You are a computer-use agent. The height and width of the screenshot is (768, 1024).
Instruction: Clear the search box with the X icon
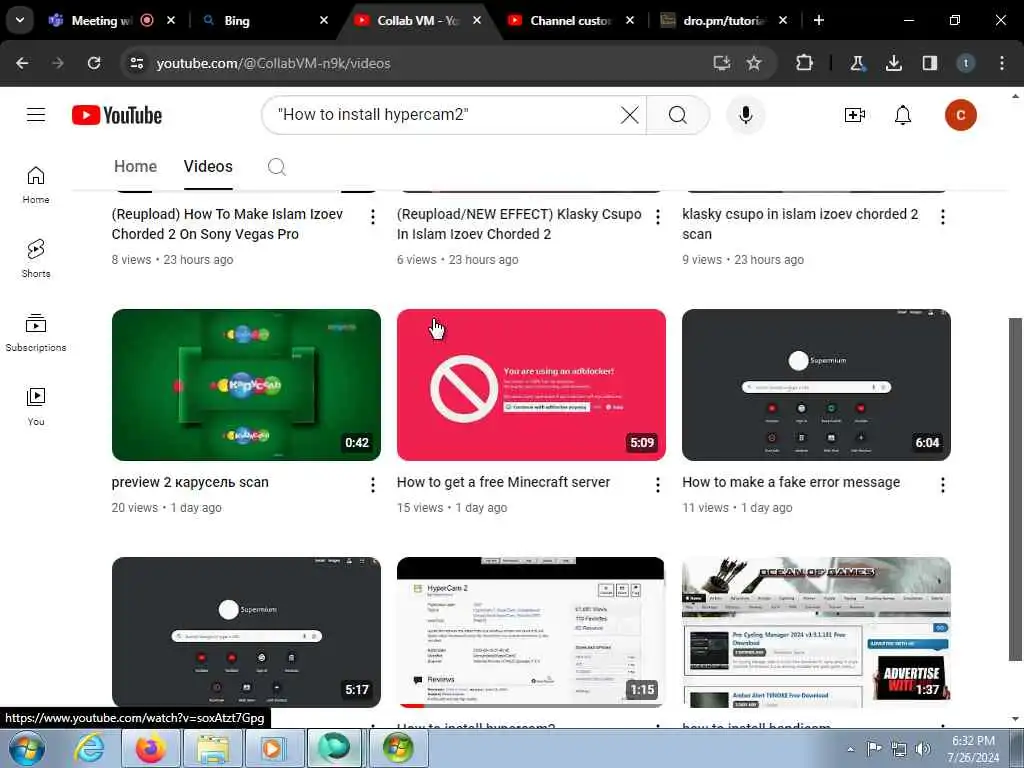tap(630, 115)
